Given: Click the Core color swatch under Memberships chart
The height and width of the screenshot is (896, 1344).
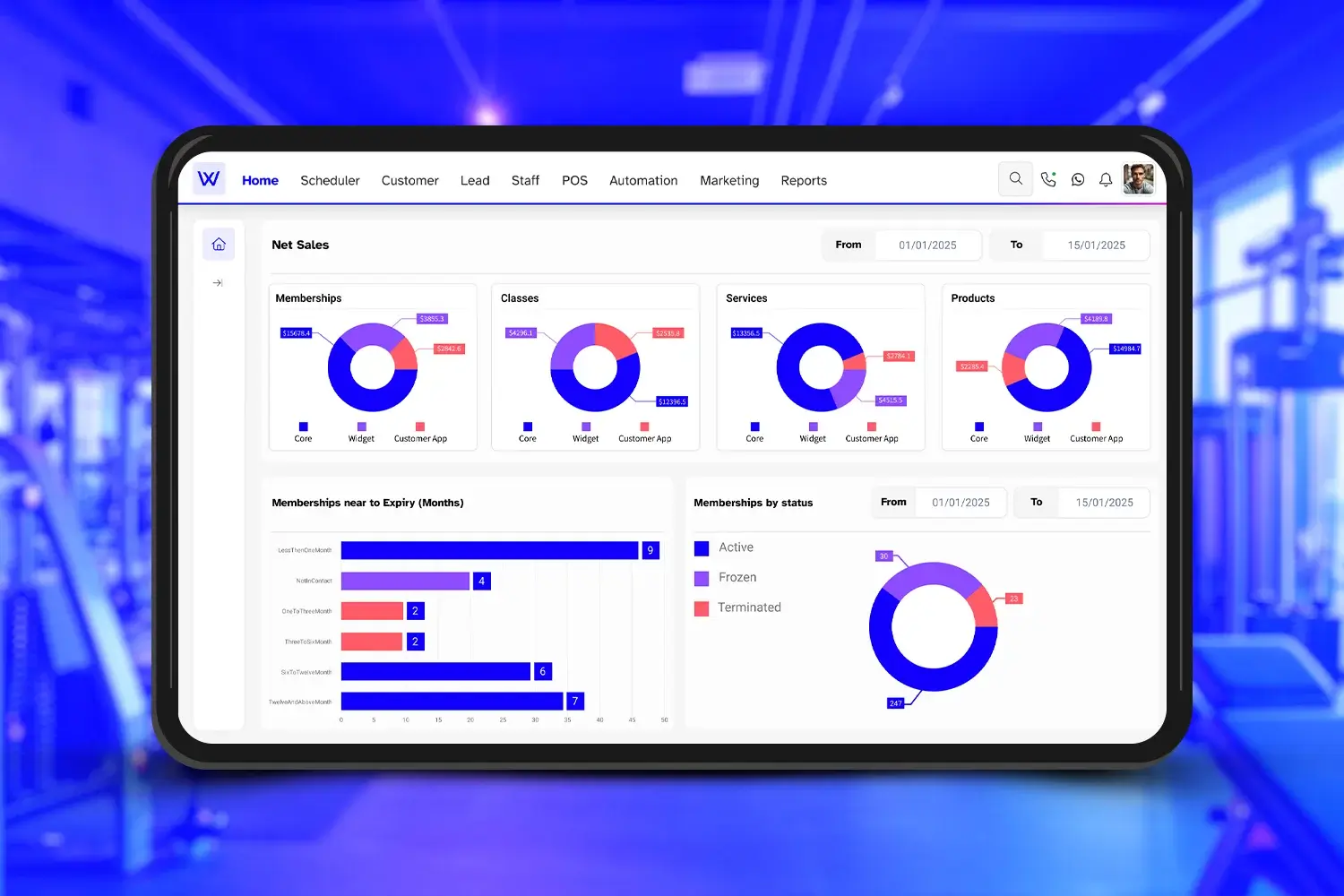Looking at the screenshot, I should (x=303, y=428).
